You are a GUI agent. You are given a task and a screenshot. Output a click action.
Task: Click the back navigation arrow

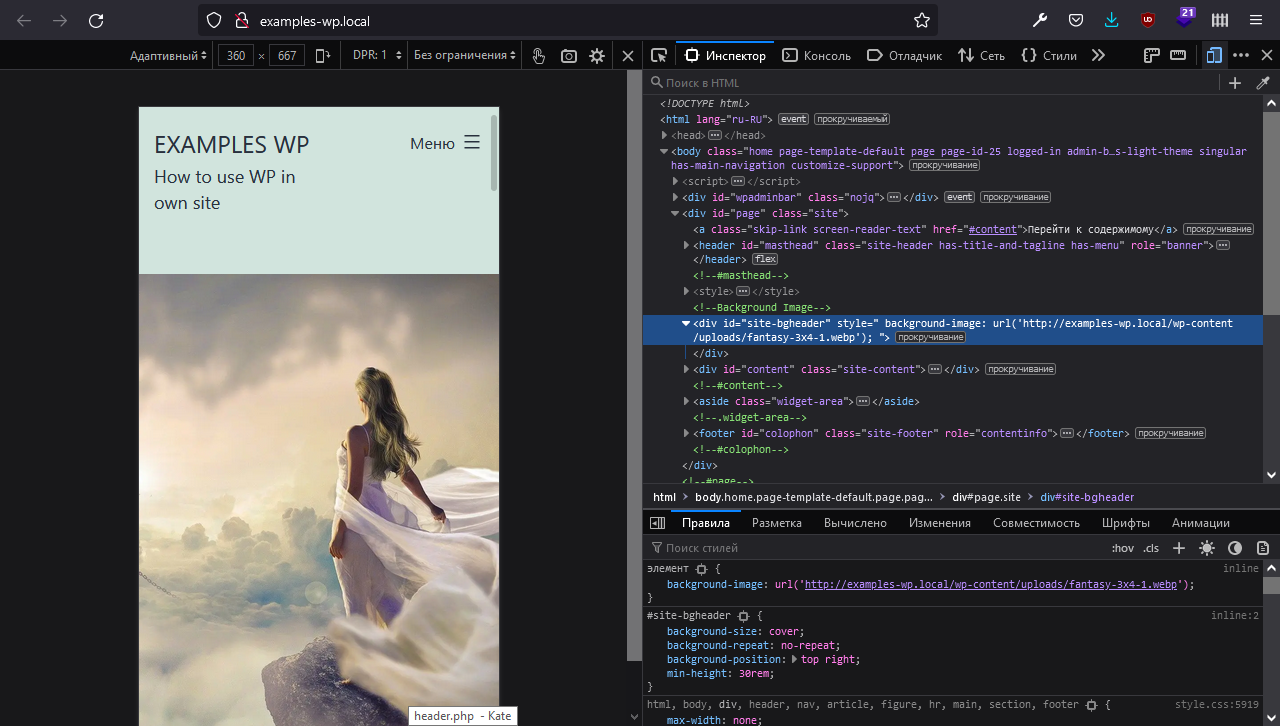click(x=24, y=20)
